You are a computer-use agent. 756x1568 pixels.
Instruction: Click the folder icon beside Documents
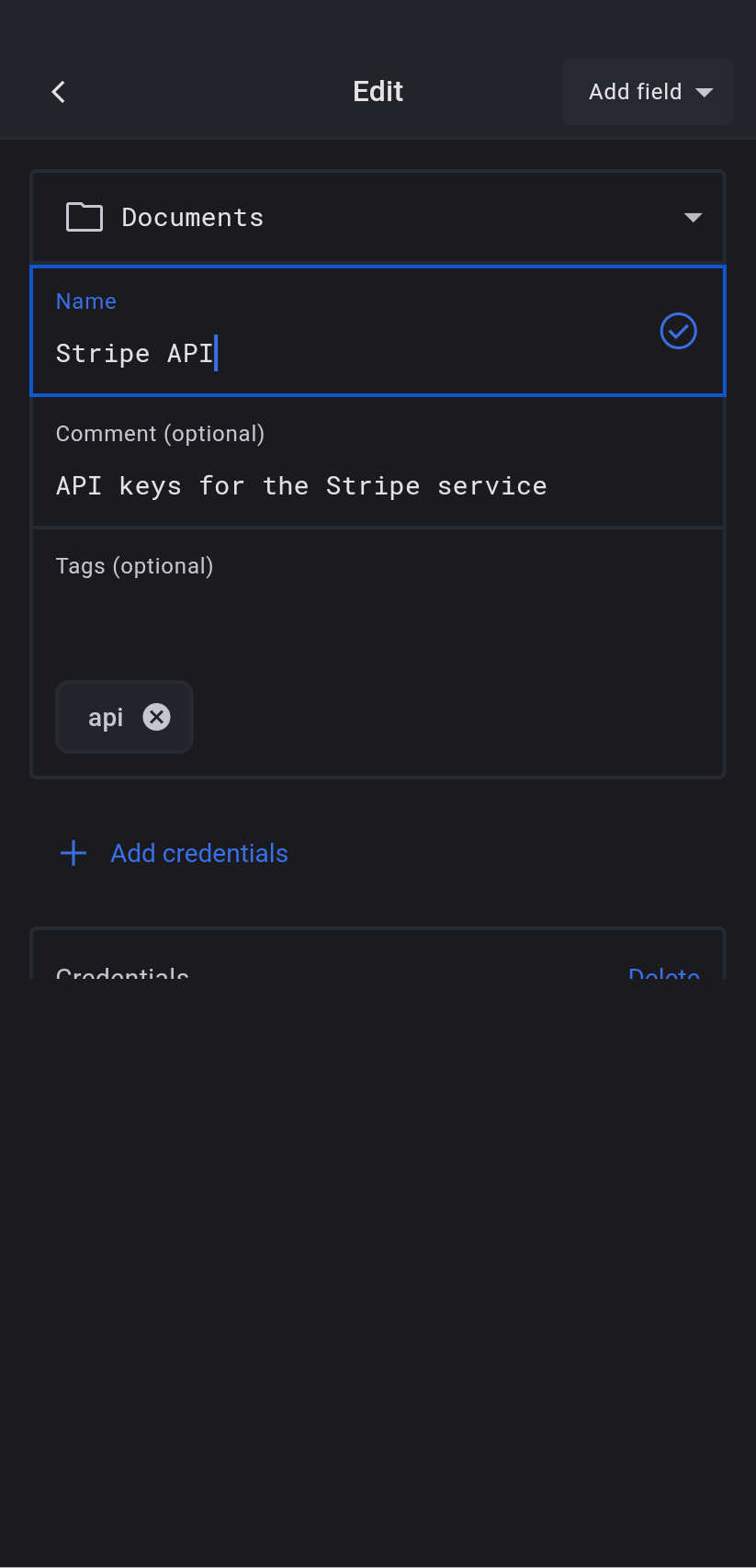pos(85,218)
